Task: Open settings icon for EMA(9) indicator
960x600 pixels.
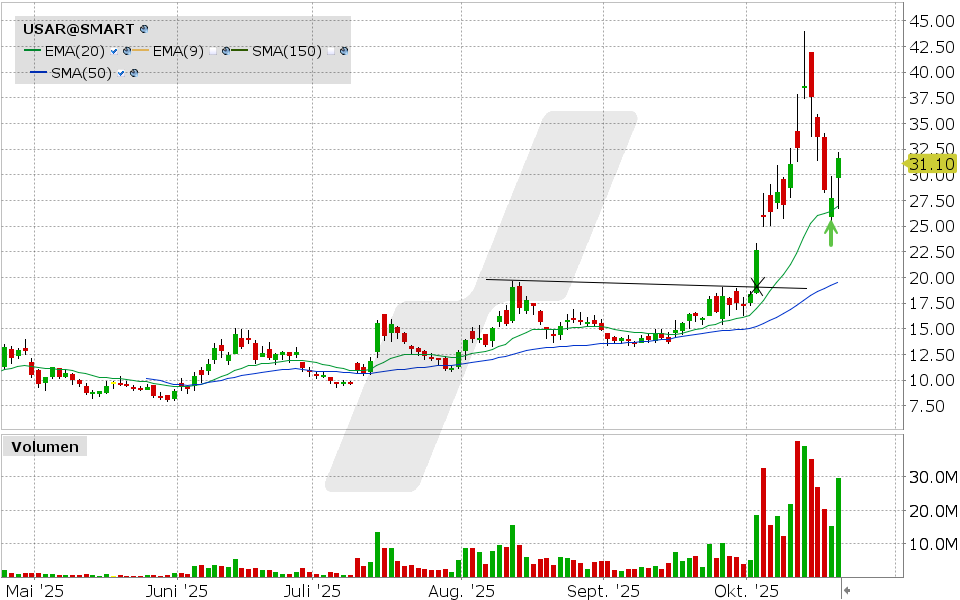Action: click(227, 51)
